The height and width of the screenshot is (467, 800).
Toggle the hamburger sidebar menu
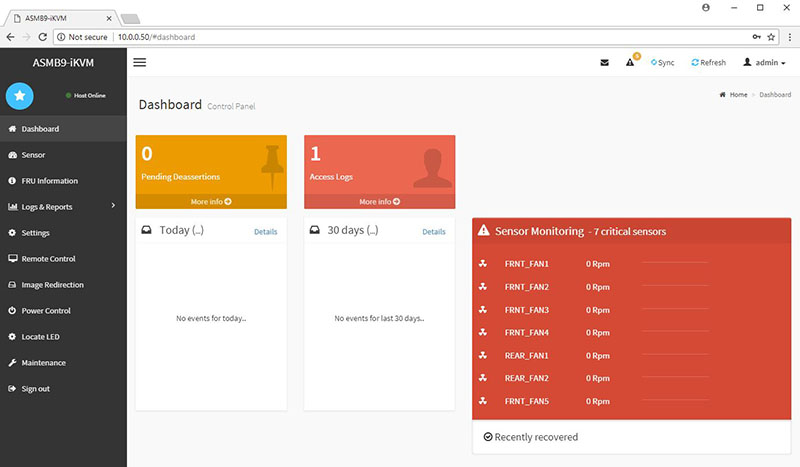(x=140, y=62)
